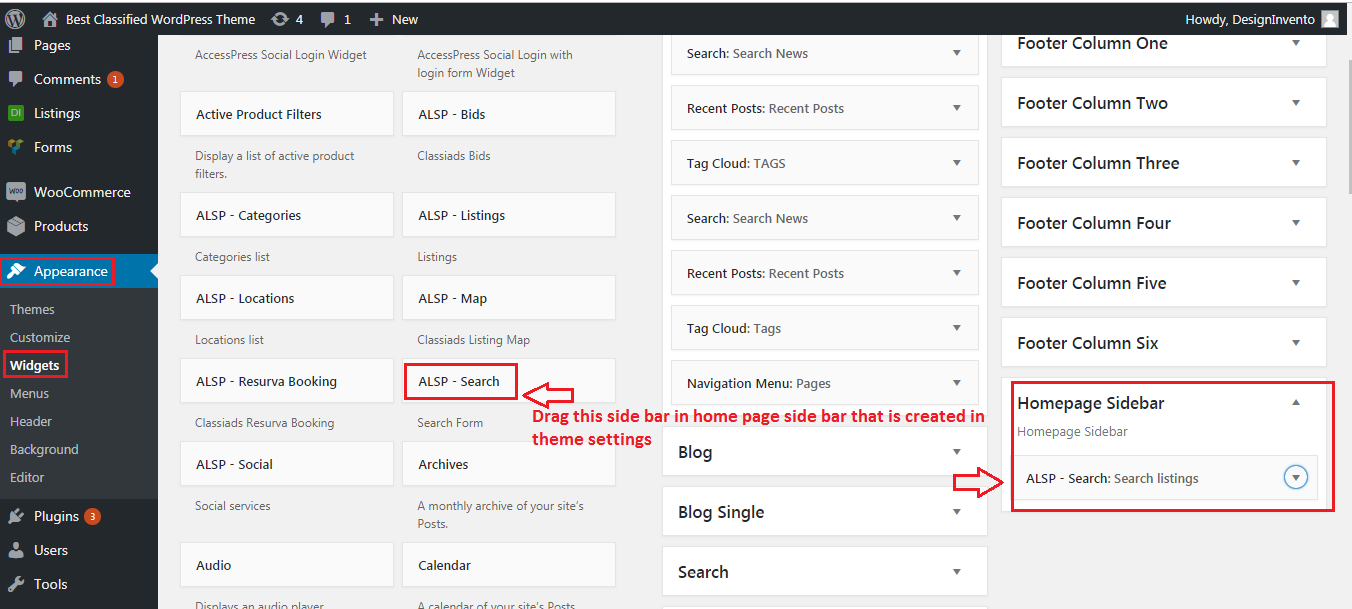Expand Footer Column Four area
This screenshot has height=609, width=1352.
1296,223
